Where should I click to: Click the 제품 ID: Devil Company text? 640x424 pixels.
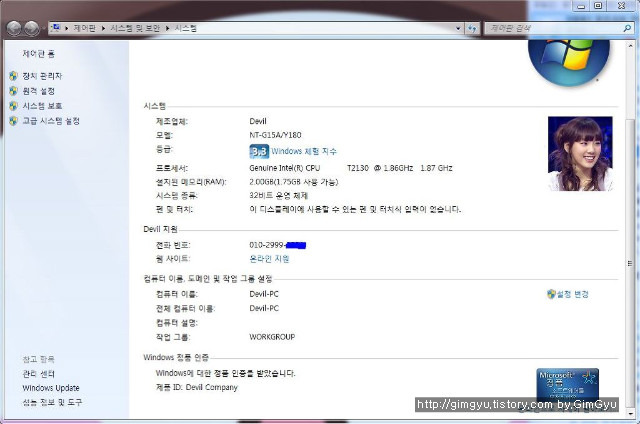click(x=197, y=387)
